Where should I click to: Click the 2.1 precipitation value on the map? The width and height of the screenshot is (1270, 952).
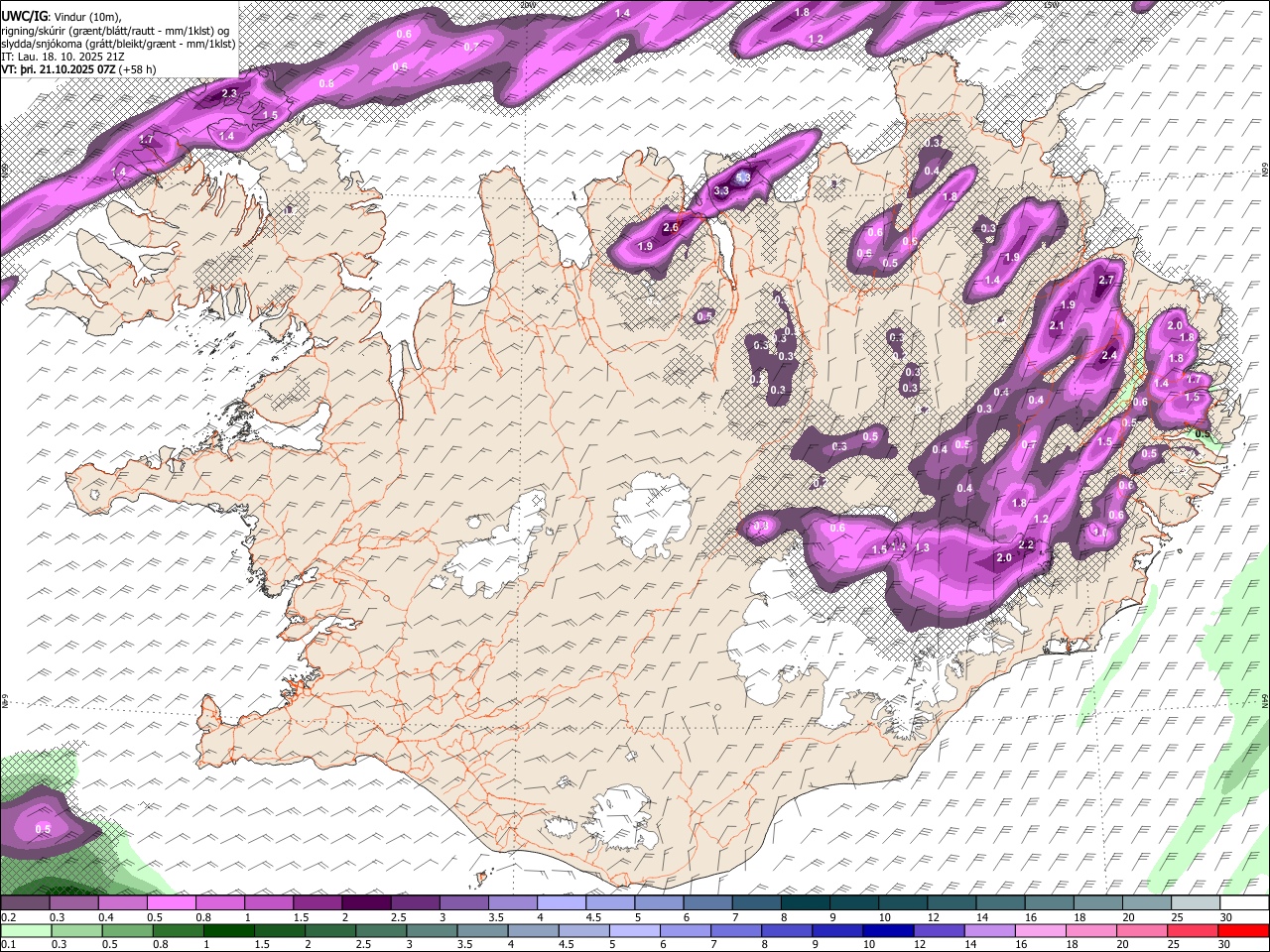click(x=1057, y=325)
